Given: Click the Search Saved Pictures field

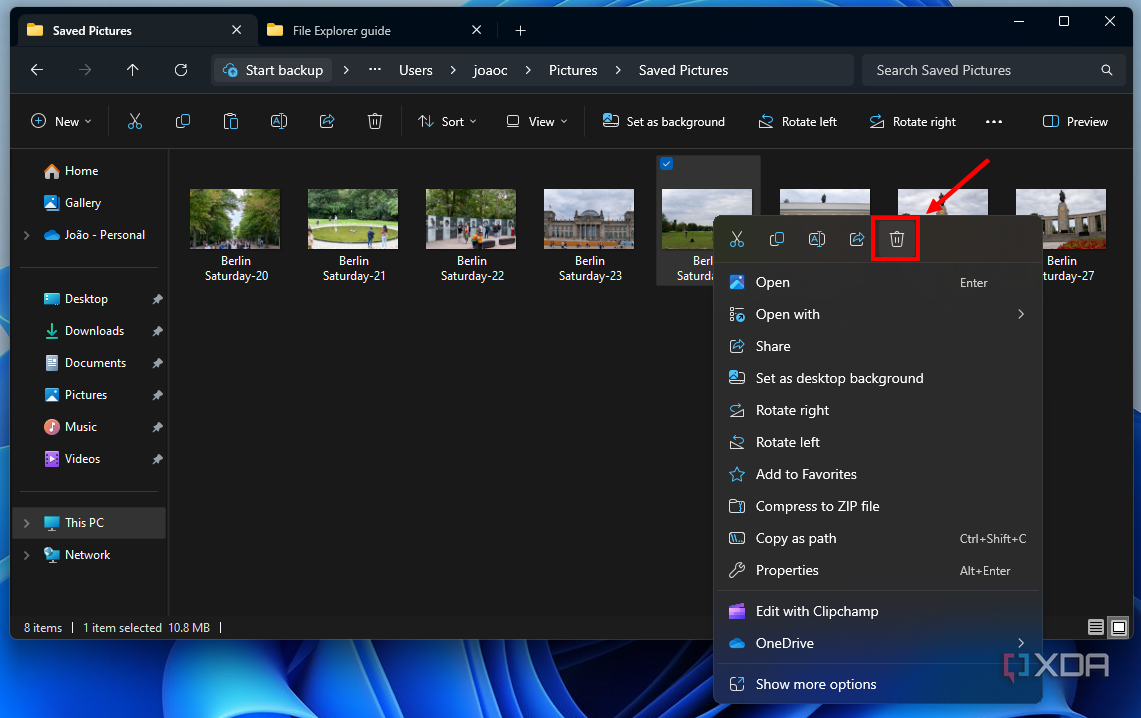Looking at the screenshot, I should [985, 70].
